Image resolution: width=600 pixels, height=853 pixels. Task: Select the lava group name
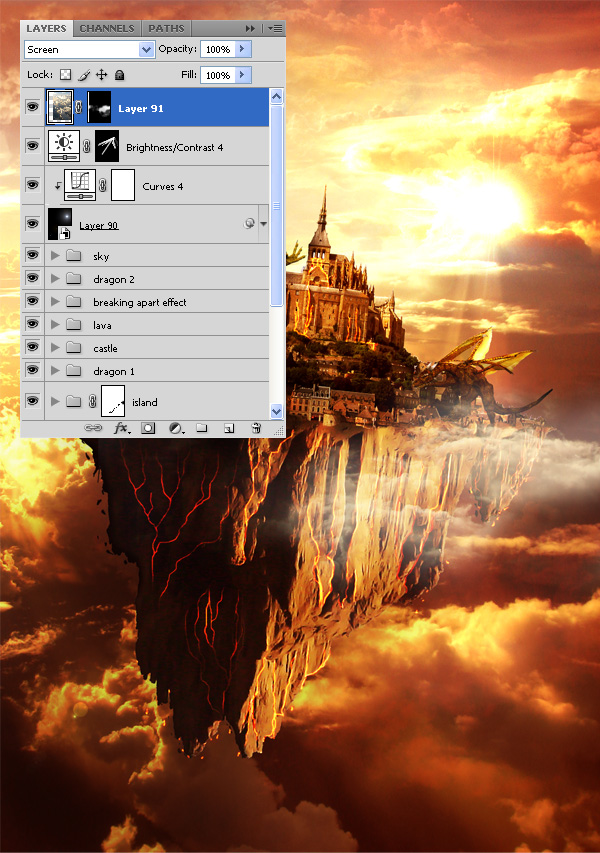[102, 325]
